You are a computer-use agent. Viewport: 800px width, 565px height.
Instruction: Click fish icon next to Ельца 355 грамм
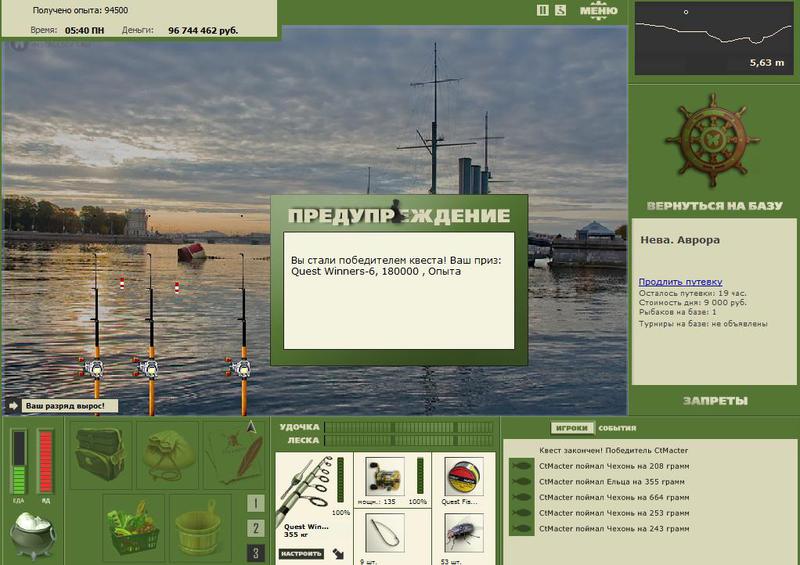pos(521,481)
